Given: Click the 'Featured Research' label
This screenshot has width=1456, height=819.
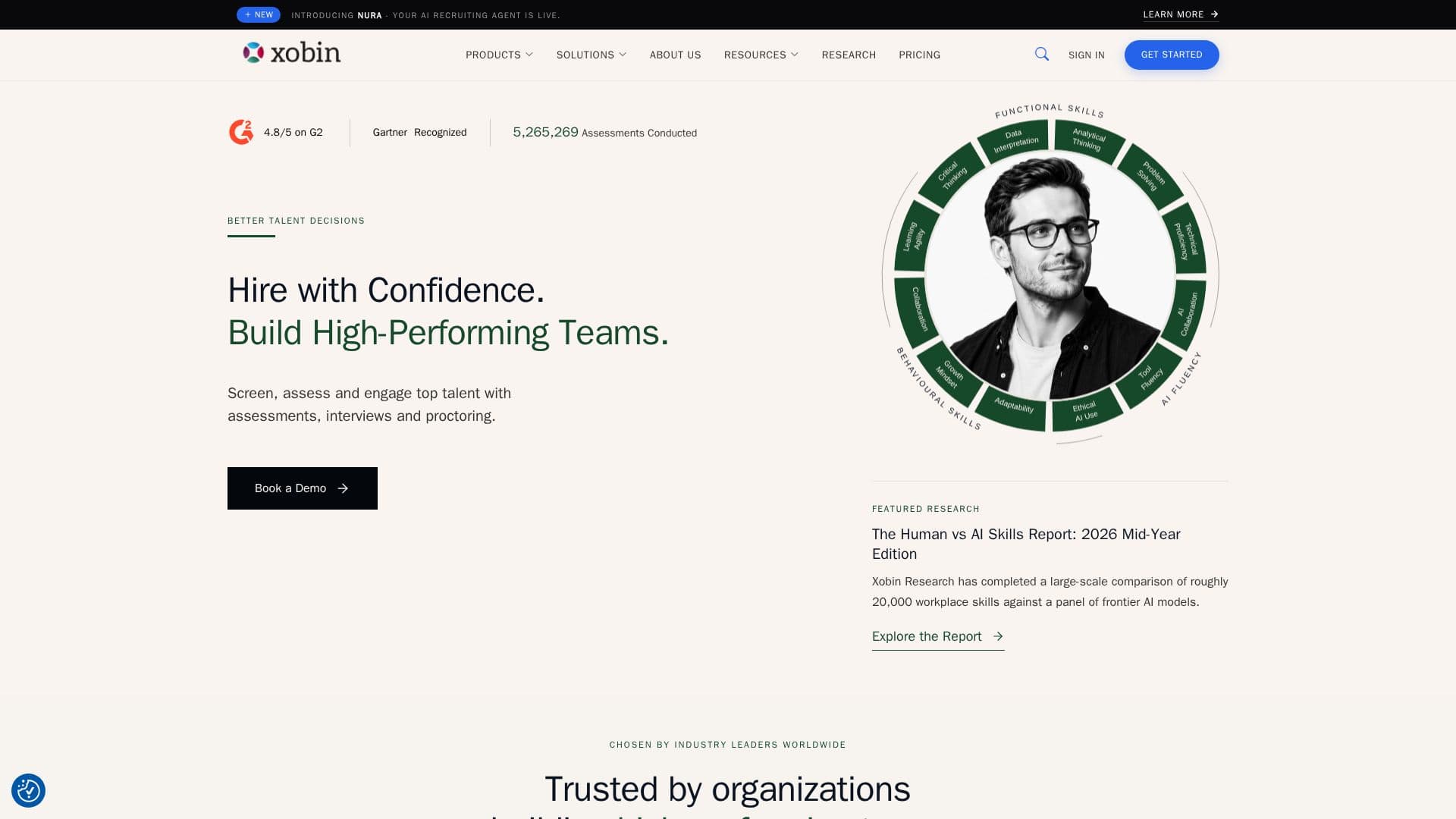Looking at the screenshot, I should point(925,509).
